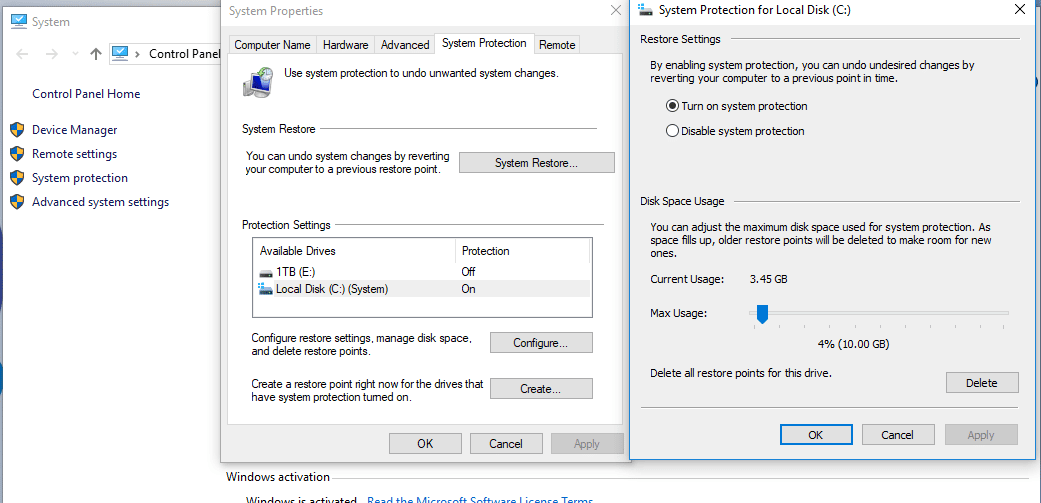Click the On protection value for Local Disk
Viewport: 1041px width, 503px height.
click(x=468, y=289)
